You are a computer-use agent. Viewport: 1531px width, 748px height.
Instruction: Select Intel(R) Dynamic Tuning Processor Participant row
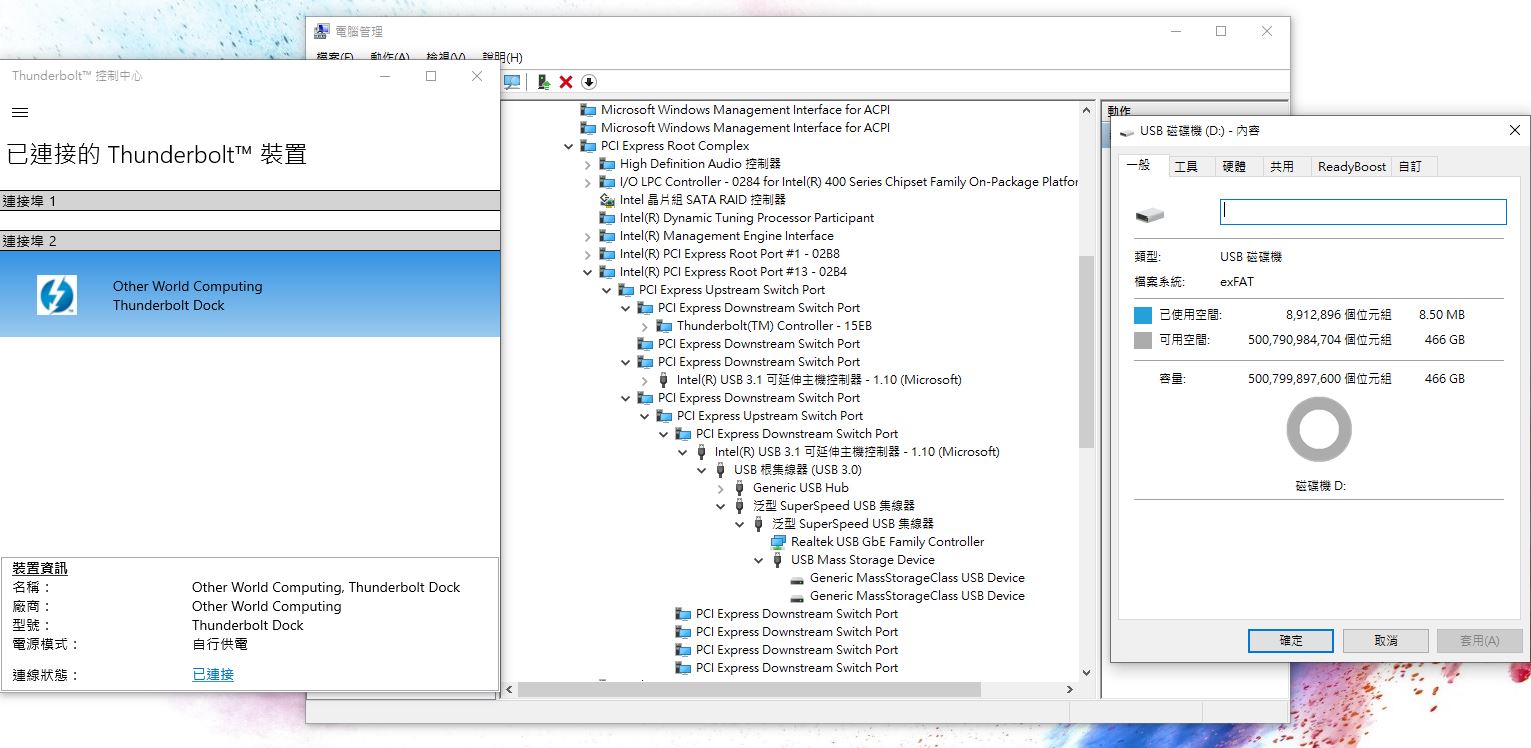746,218
